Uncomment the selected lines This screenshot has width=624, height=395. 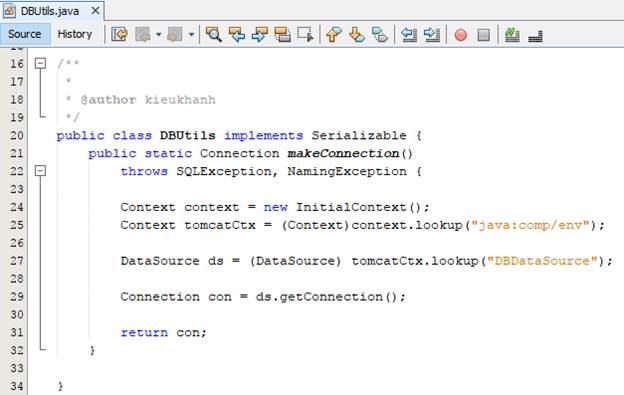[x=535, y=36]
